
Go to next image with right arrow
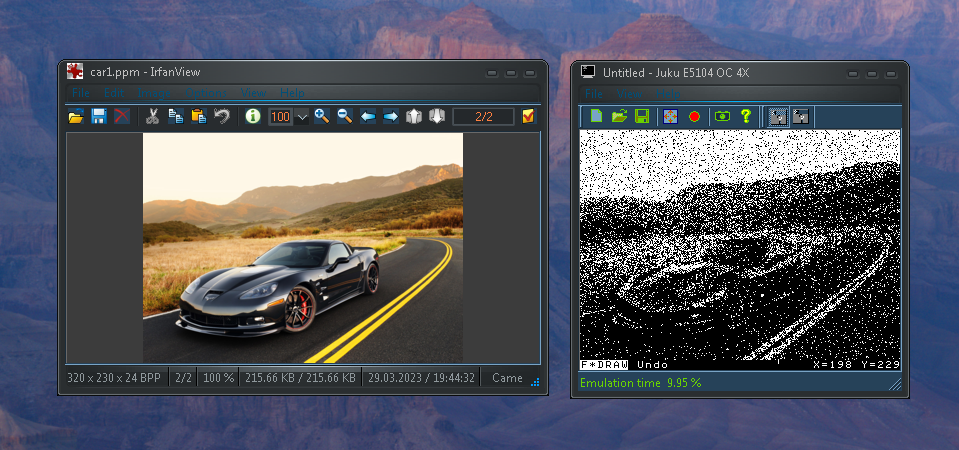tap(390, 117)
